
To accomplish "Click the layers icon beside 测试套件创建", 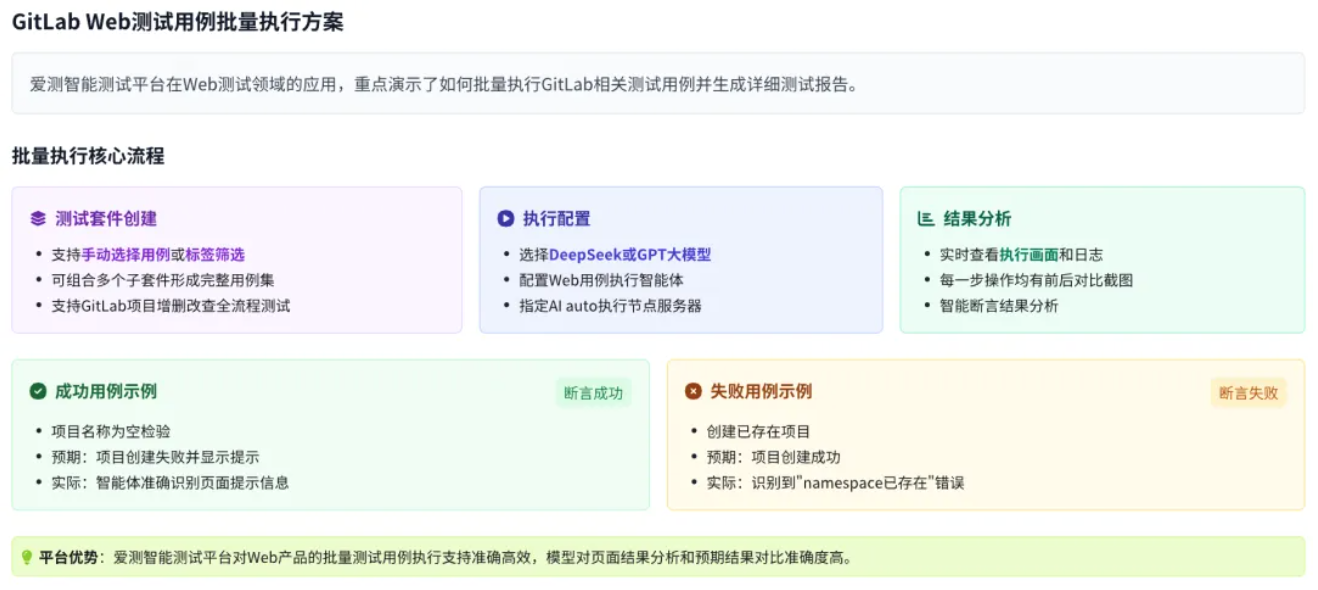I will pyautogui.click(x=38, y=219).
